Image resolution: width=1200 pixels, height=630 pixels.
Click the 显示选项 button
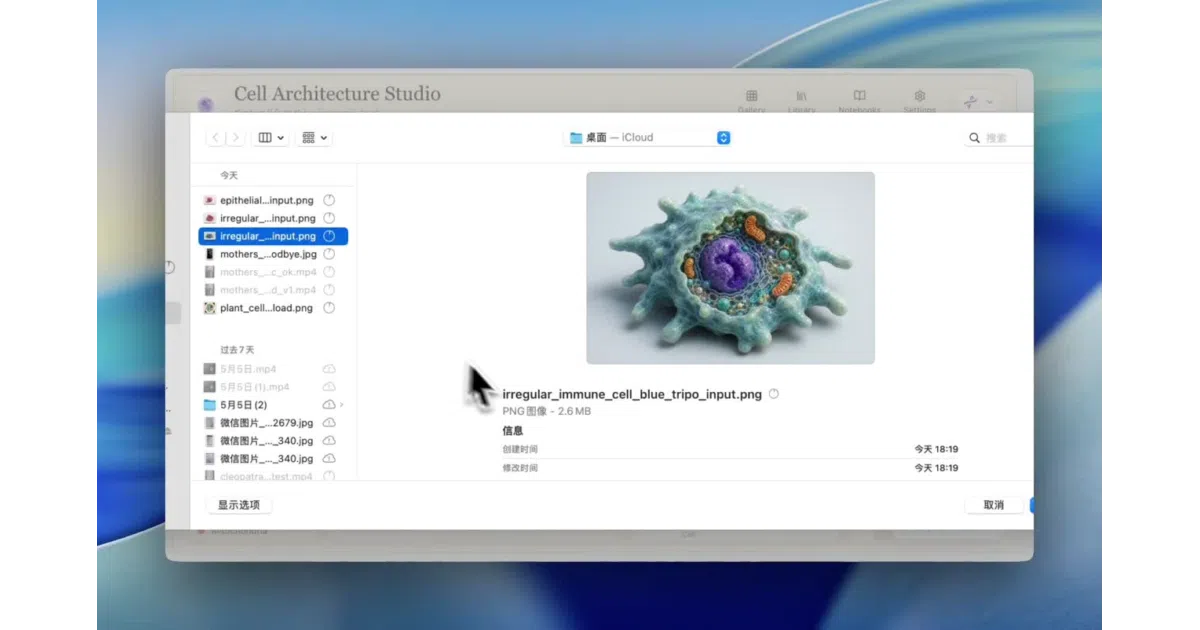point(239,505)
